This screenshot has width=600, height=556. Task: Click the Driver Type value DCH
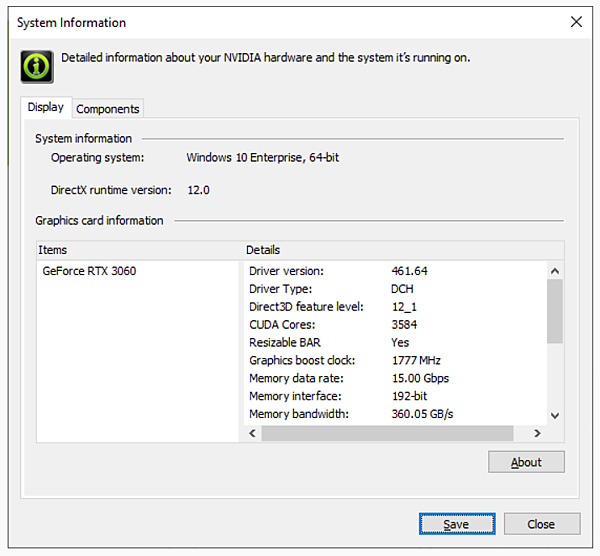pos(402,289)
